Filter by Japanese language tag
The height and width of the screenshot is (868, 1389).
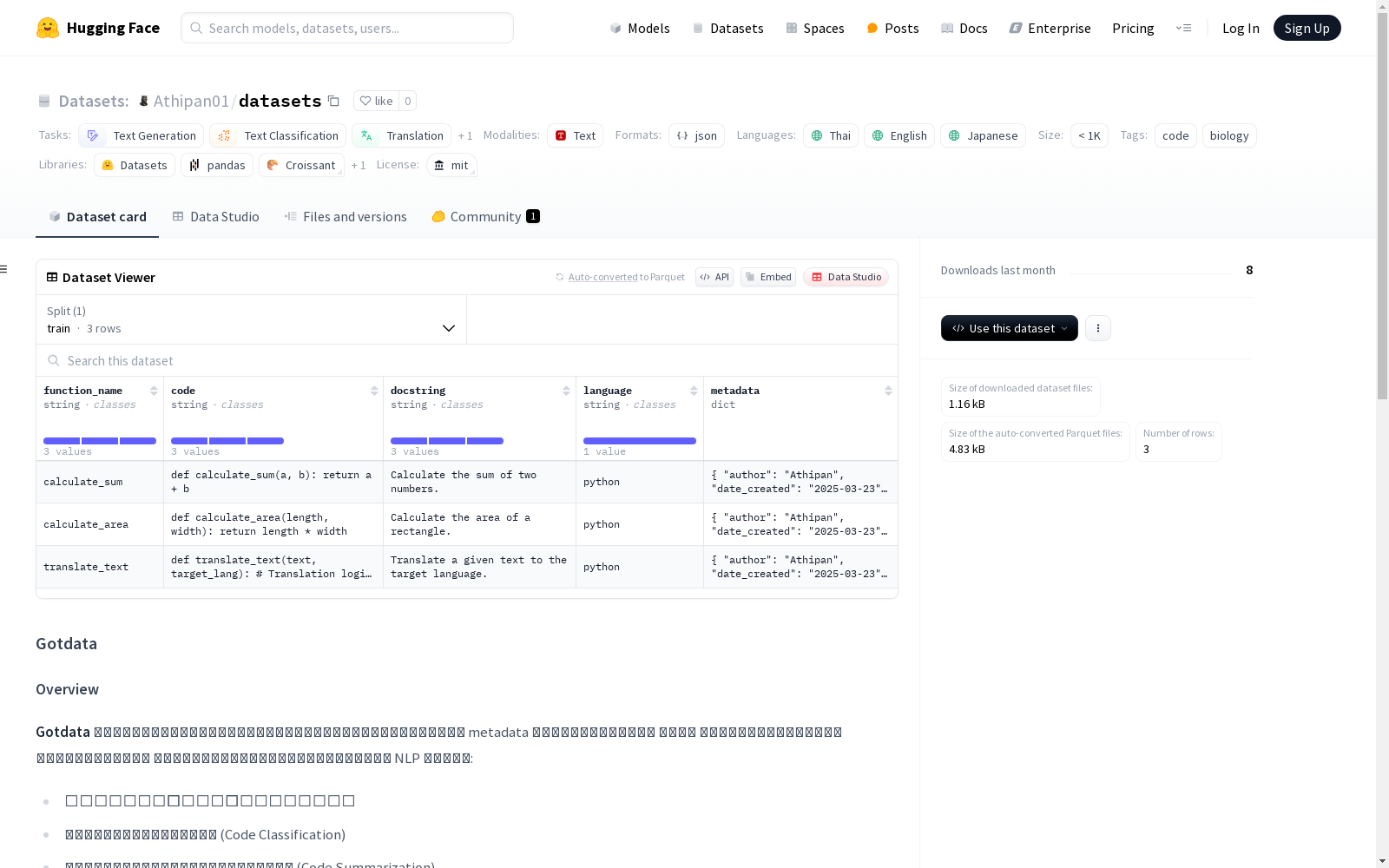[x=983, y=135]
